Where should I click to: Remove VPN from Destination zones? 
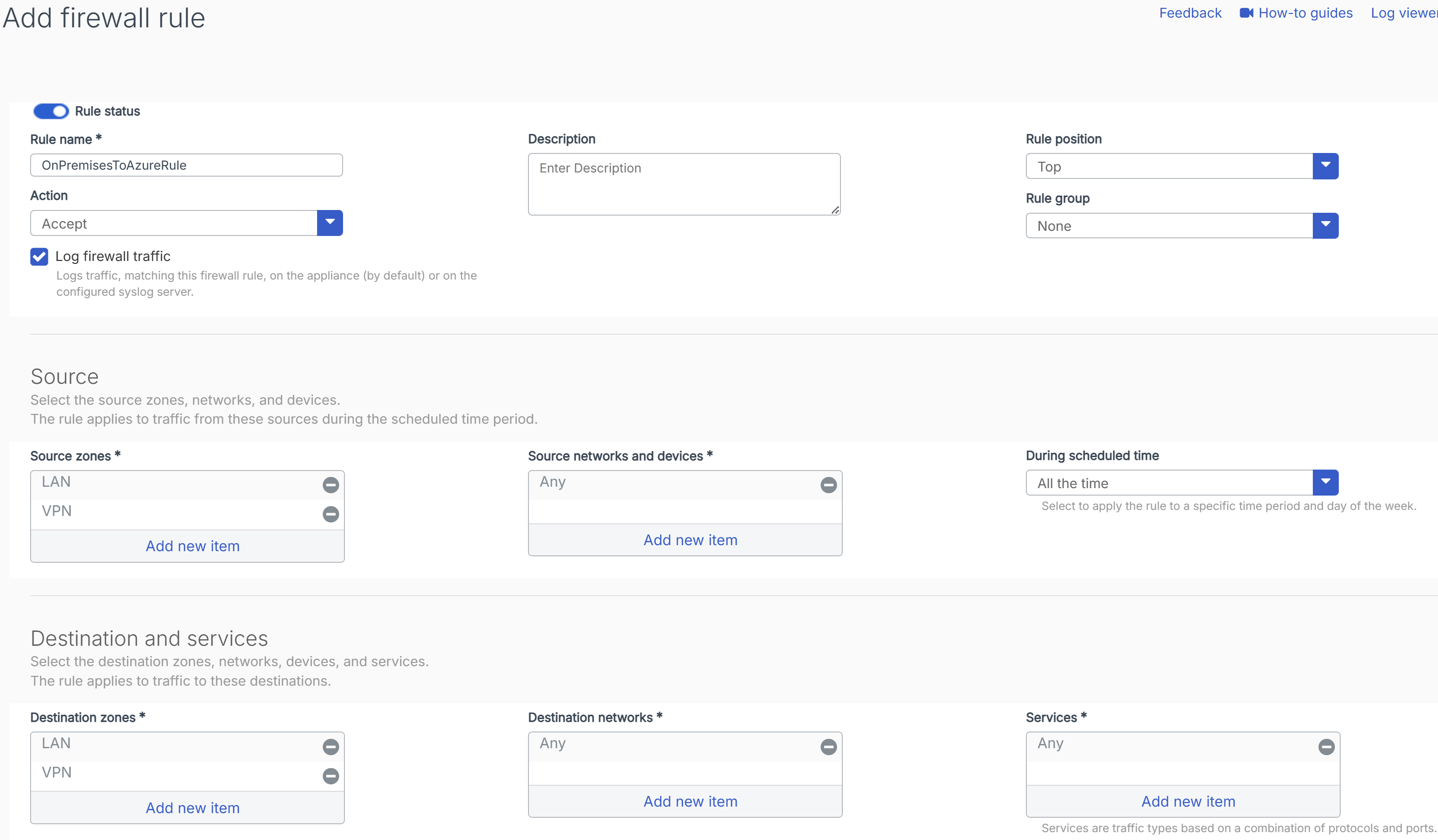click(x=331, y=776)
